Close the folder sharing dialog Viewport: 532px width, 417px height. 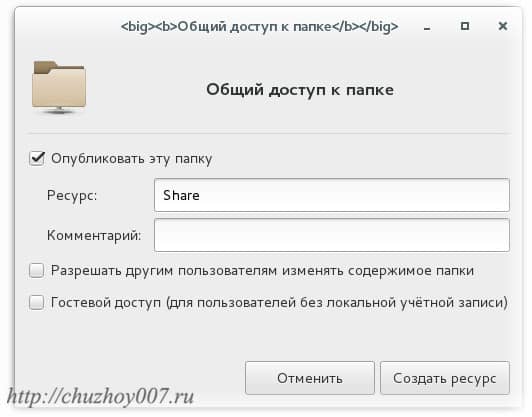(x=503, y=26)
